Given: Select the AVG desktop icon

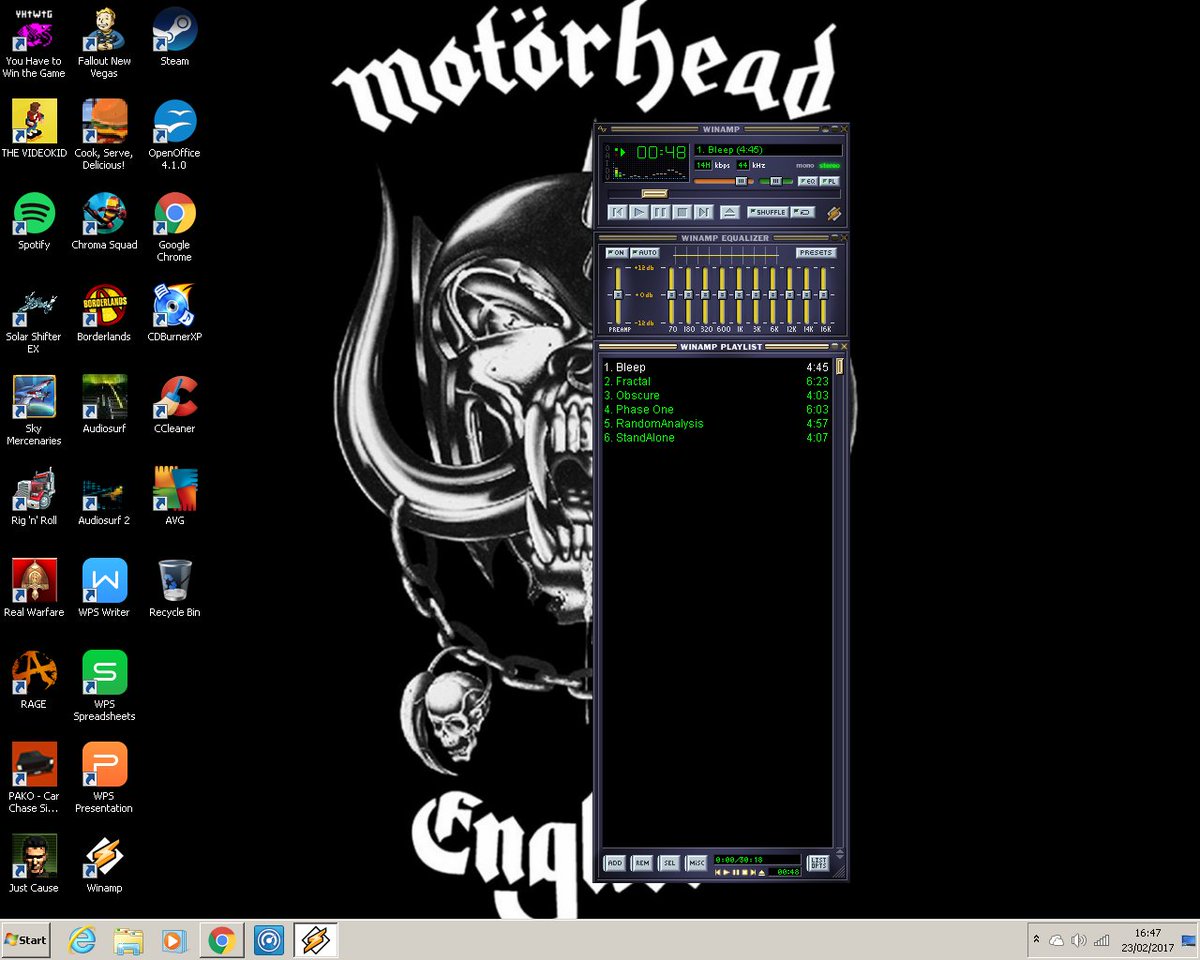Looking at the screenshot, I should tap(175, 497).
